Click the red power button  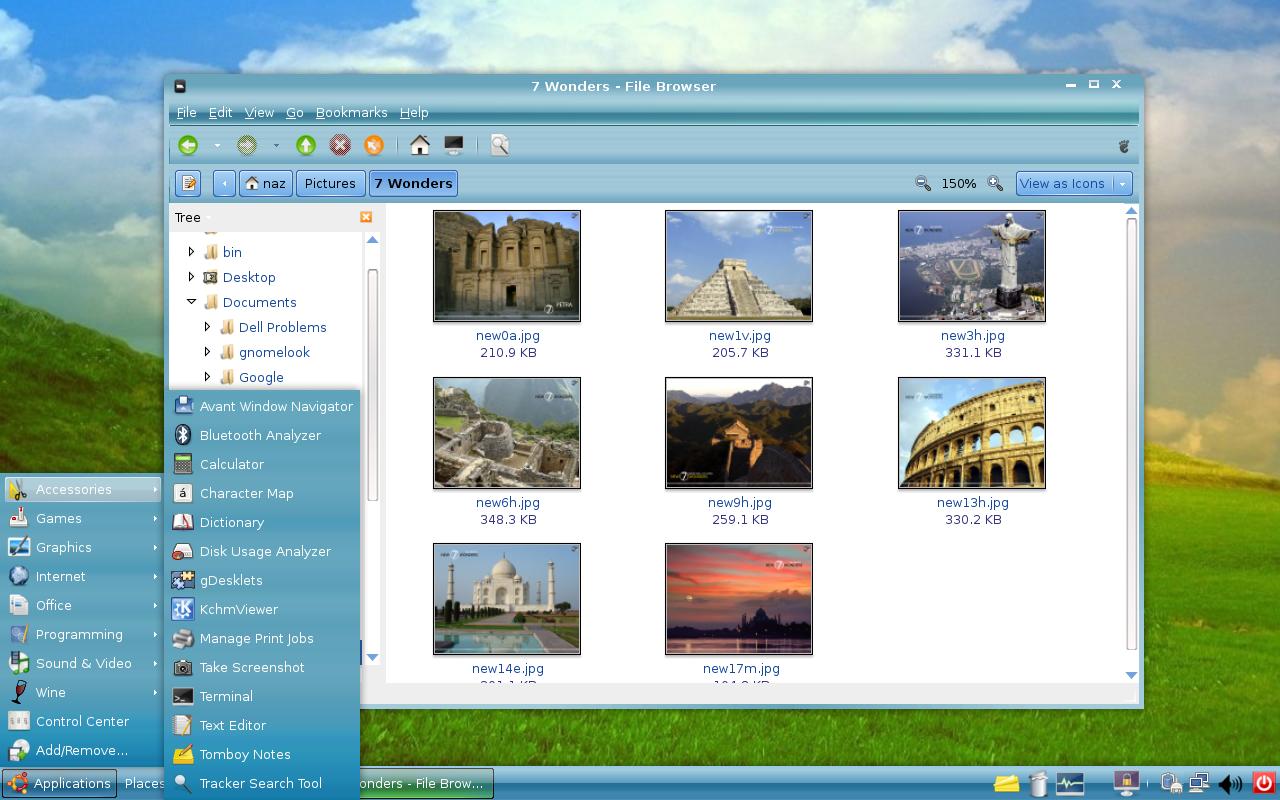1264,783
